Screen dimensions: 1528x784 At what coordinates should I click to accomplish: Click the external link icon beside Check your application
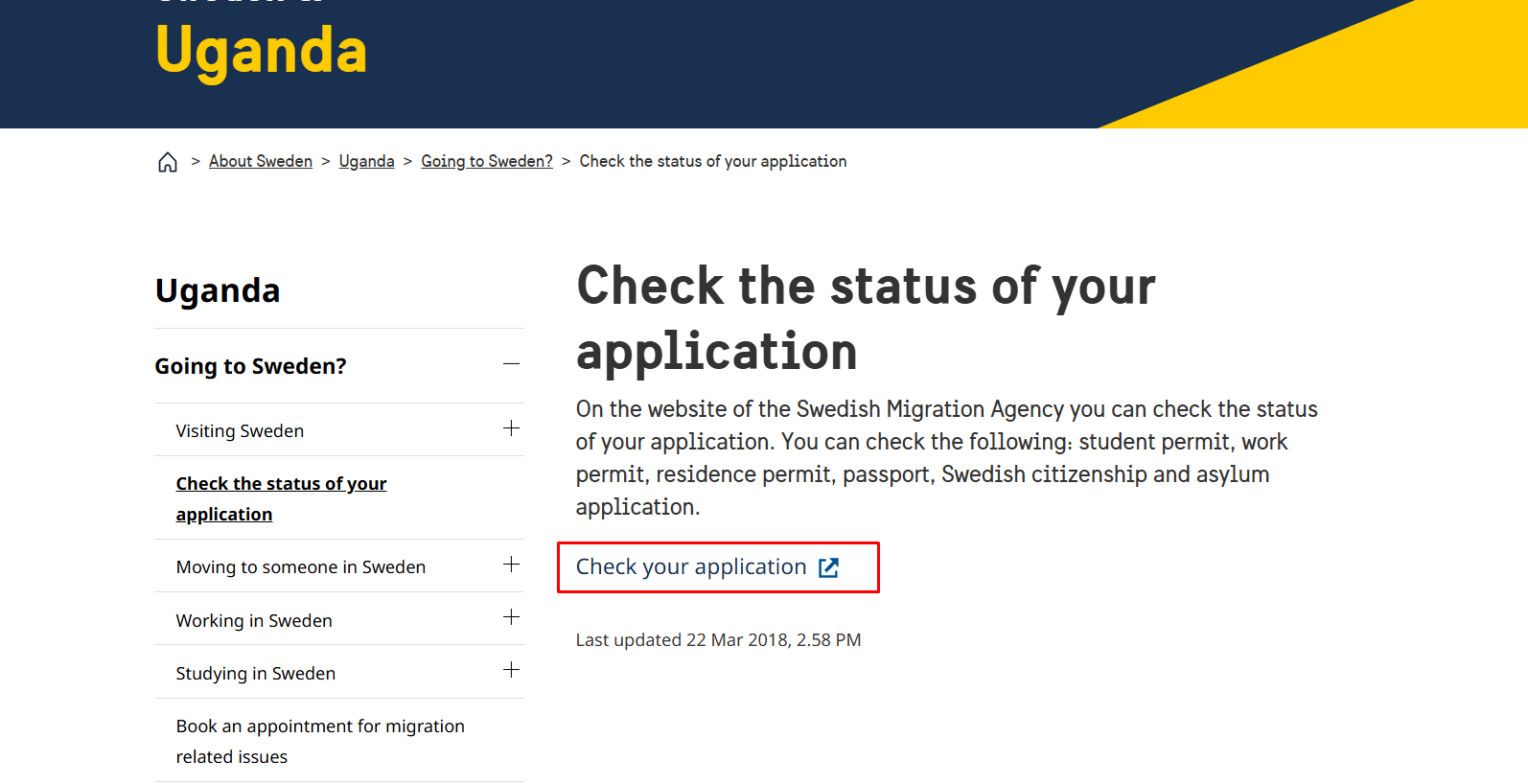[829, 567]
